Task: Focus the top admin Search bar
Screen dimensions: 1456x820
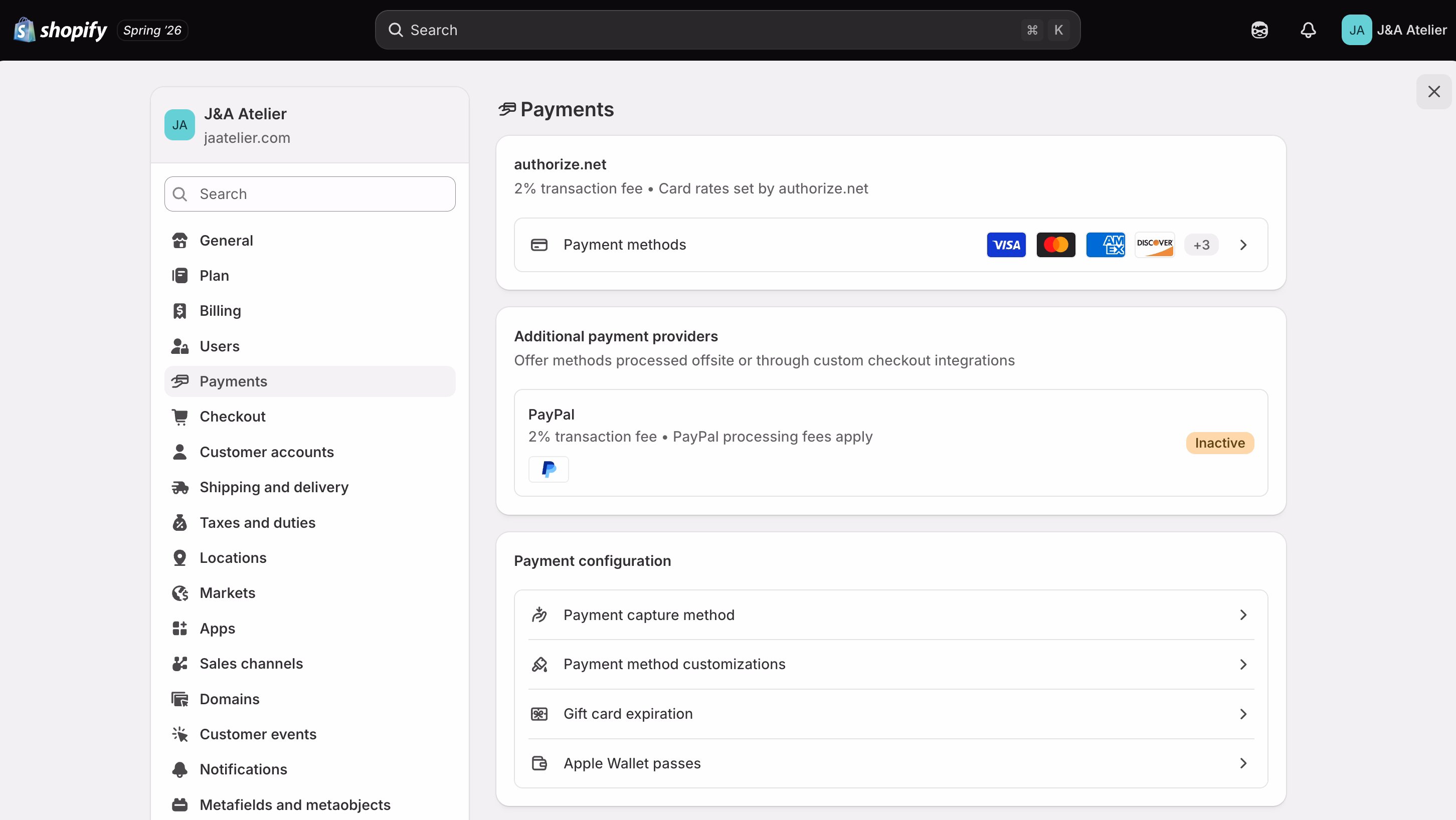Action: click(x=727, y=30)
